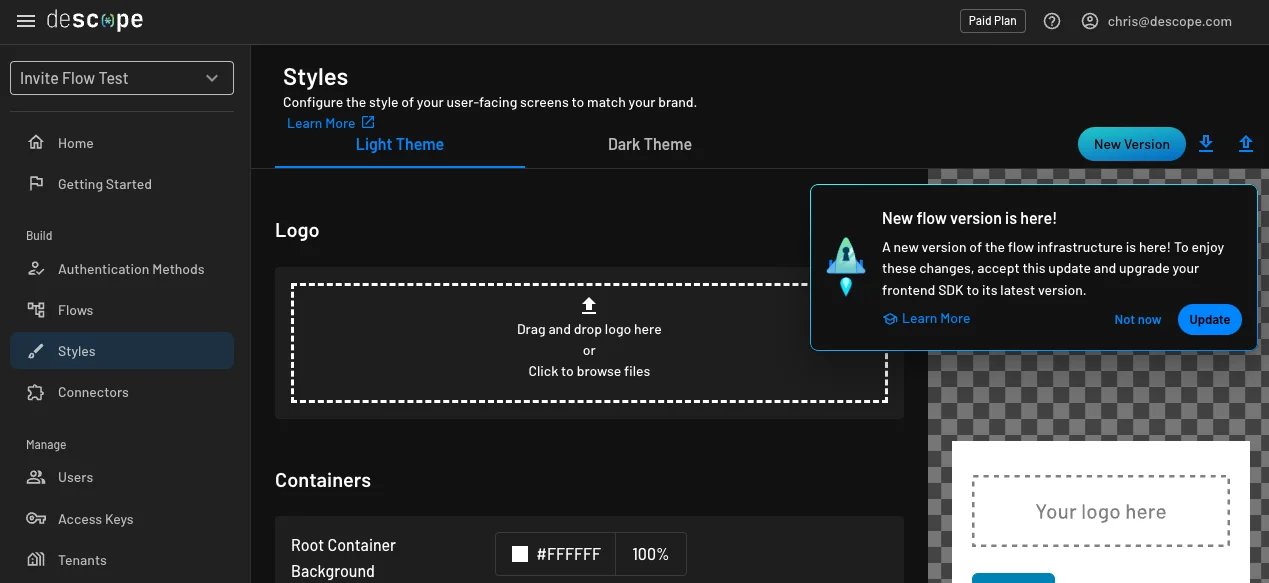Open the Connectors page

[122, 392]
